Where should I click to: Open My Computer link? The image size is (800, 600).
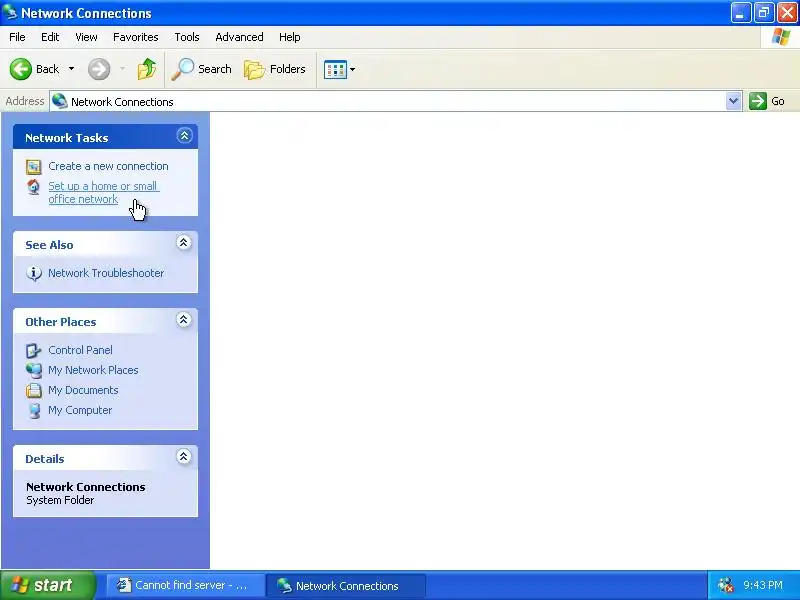pos(80,410)
